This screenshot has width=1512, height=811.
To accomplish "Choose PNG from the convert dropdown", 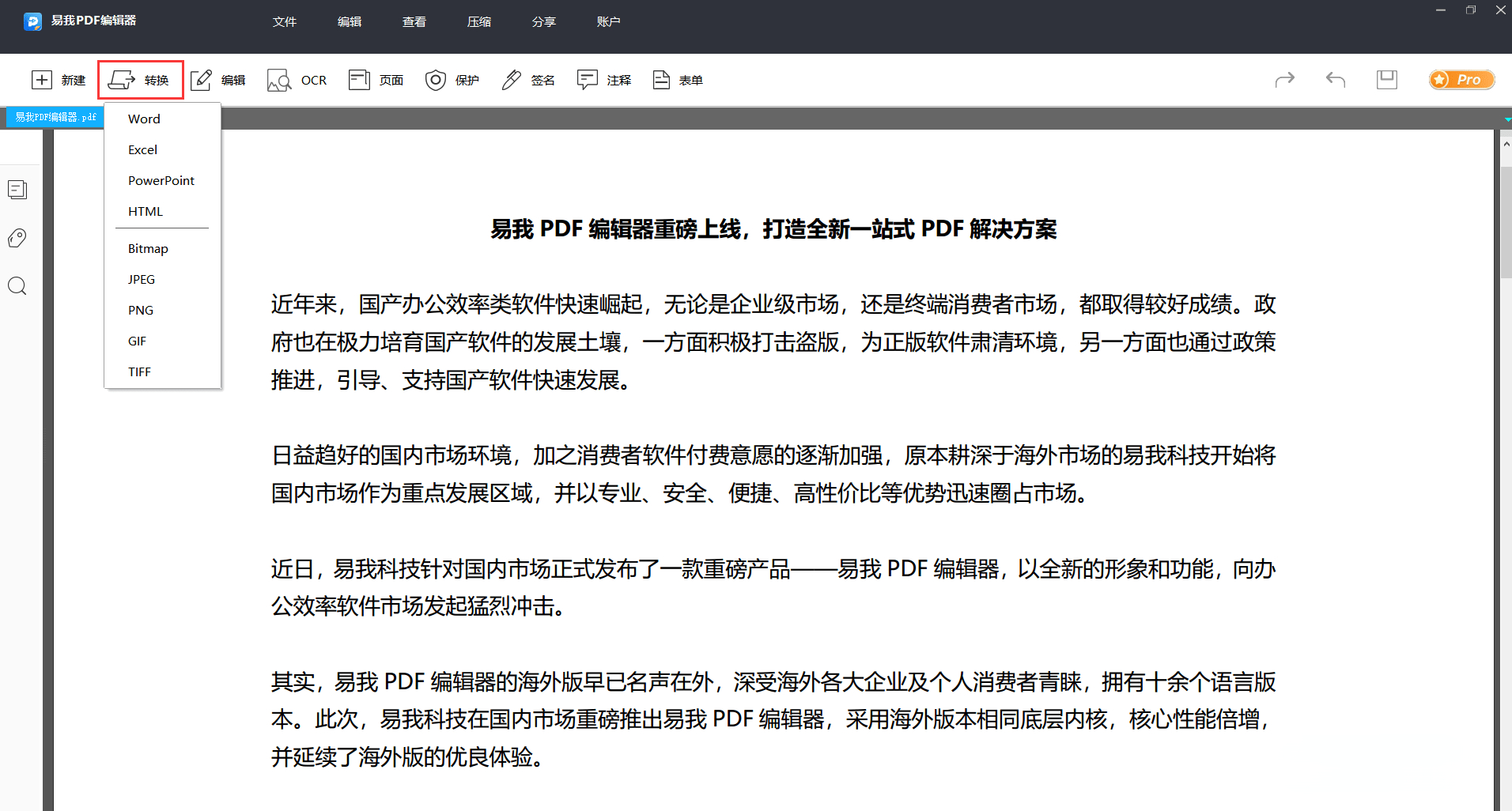I will [x=162, y=310].
